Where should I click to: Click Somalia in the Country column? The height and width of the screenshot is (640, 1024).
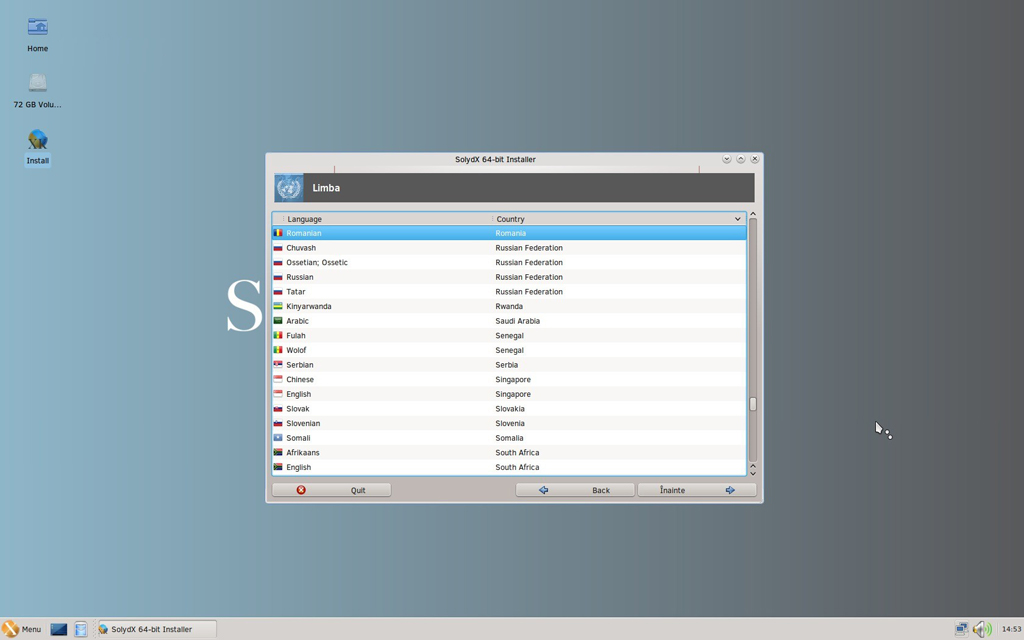tap(509, 438)
